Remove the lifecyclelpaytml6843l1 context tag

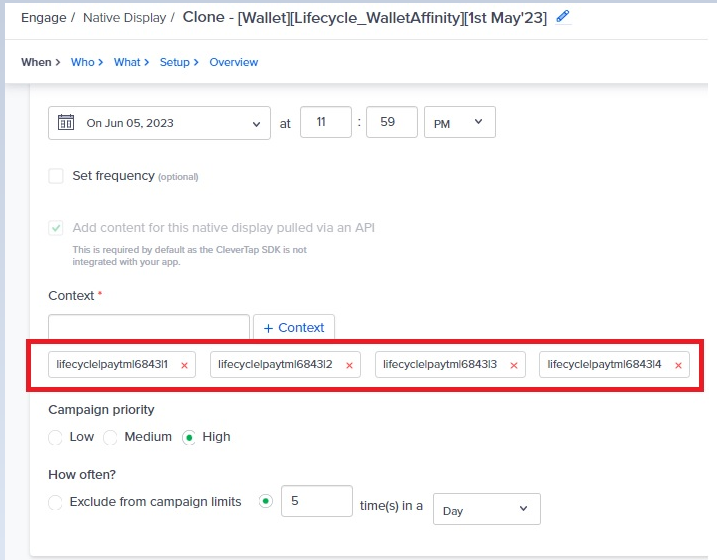(x=184, y=365)
